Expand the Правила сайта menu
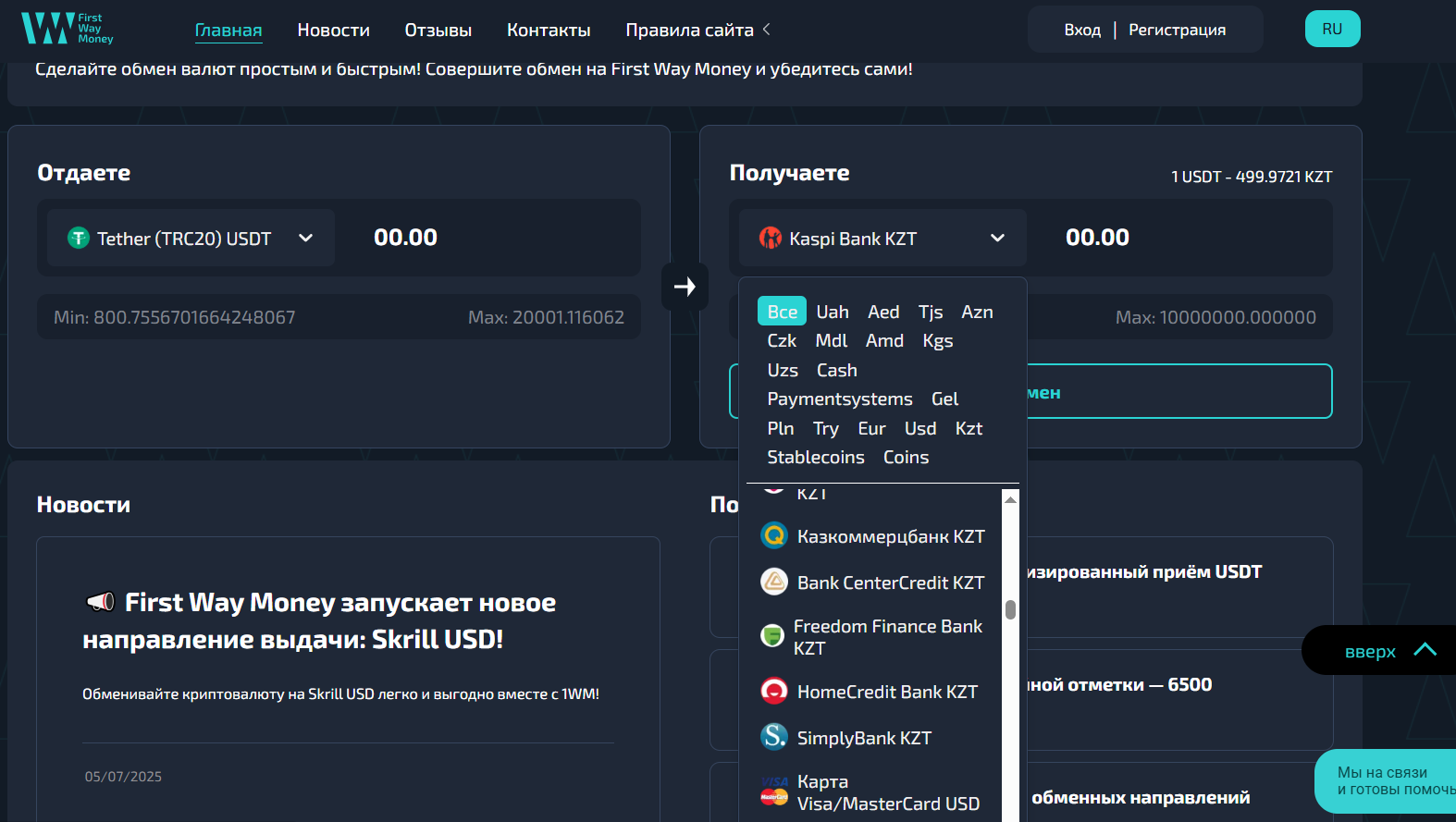 [x=697, y=30]
